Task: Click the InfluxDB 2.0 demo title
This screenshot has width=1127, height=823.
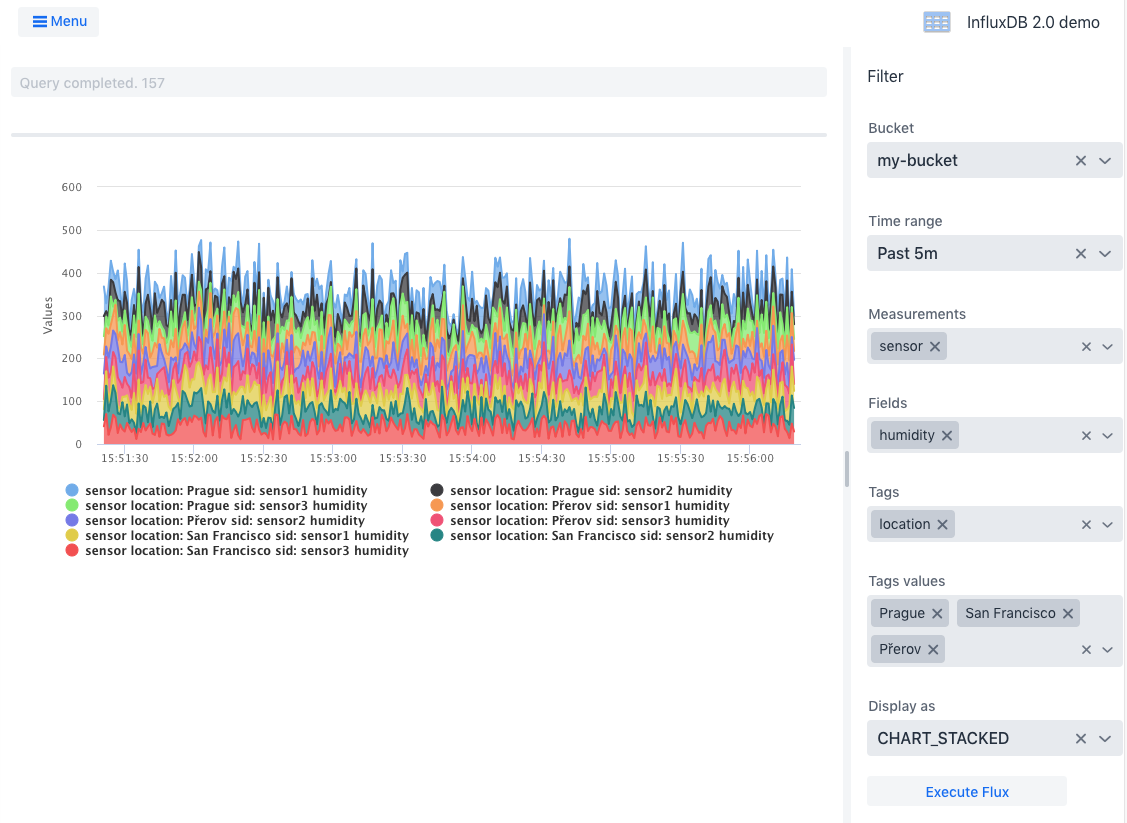Action: [1033, 22]
